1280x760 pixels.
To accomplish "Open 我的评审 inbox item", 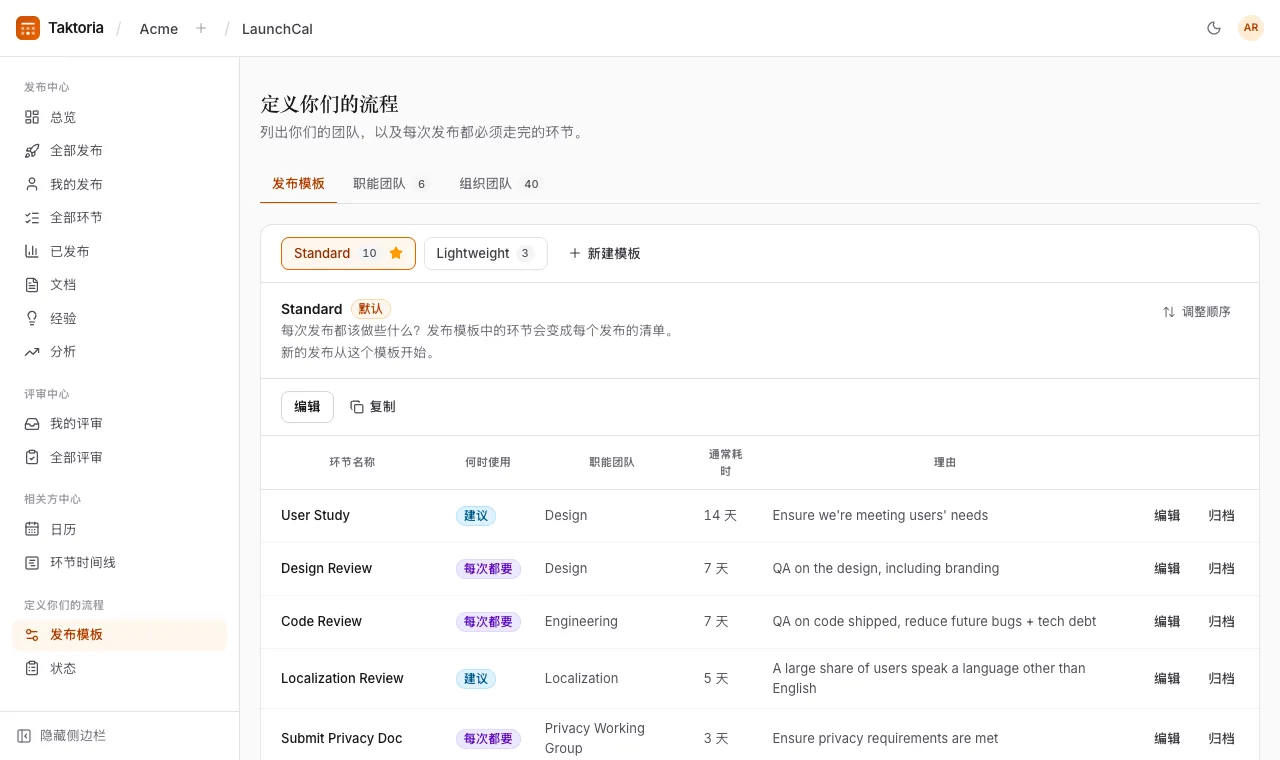I will tap(120, 423).
